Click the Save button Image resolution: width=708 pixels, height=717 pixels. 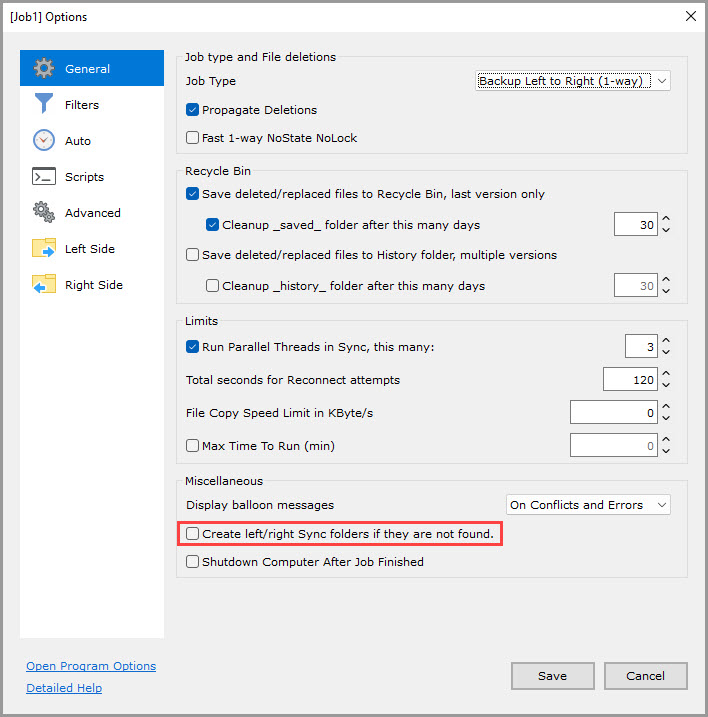[x=552, y=676]
